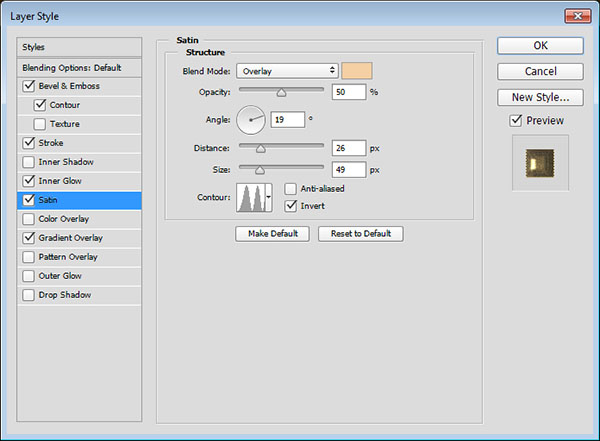Image resolution: width=600 pixels, height=441 pixels.
Task: Click the Reset to Default button
Action: pos(361,234)
